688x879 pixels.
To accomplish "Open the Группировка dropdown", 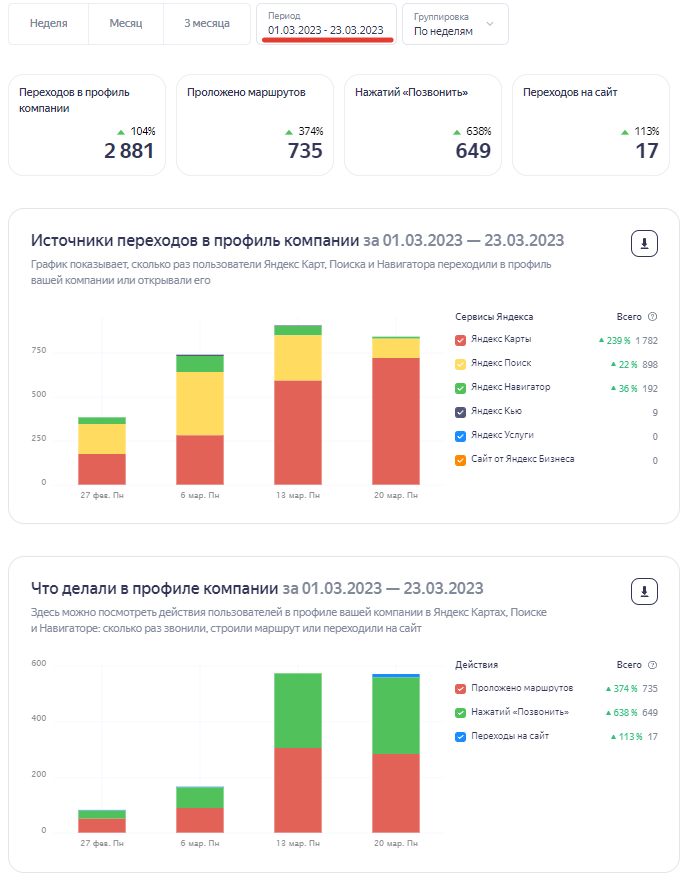I will click(454, 24).
